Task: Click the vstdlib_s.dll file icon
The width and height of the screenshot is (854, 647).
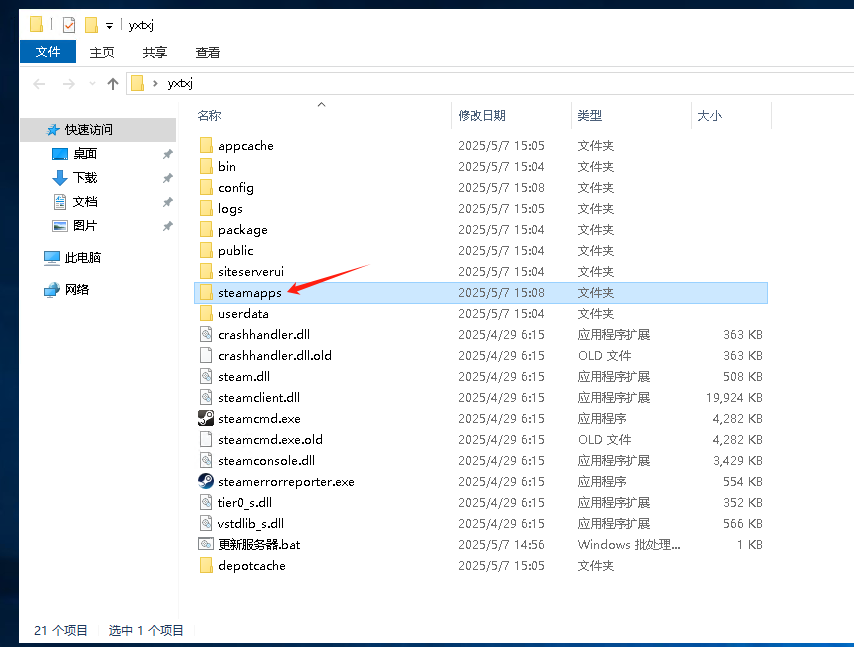Action: (x=206, y=523)
